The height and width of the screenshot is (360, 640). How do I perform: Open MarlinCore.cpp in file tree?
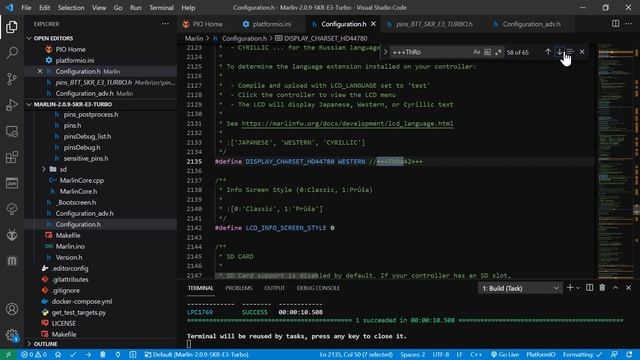coord(82,180)
